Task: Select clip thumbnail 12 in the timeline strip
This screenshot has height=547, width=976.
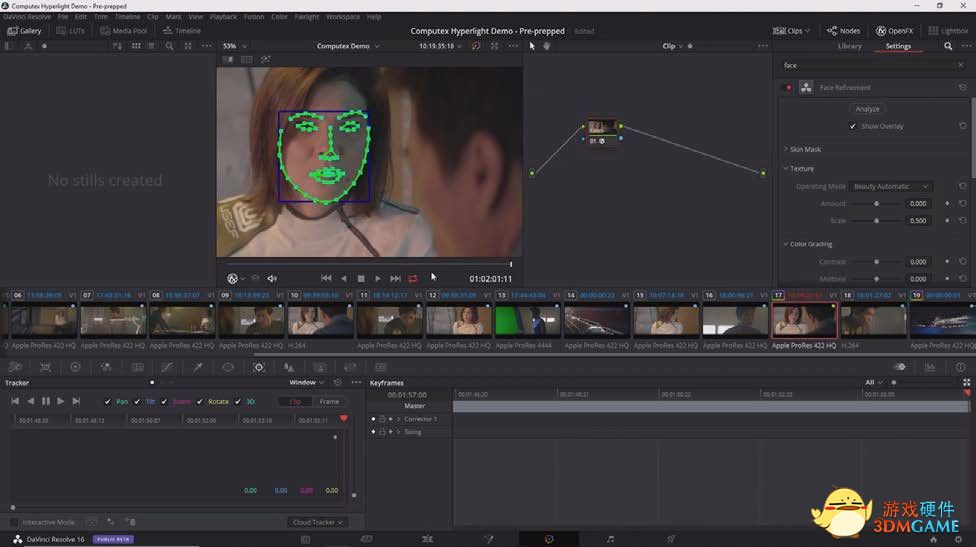Action: tap(458, 320)
